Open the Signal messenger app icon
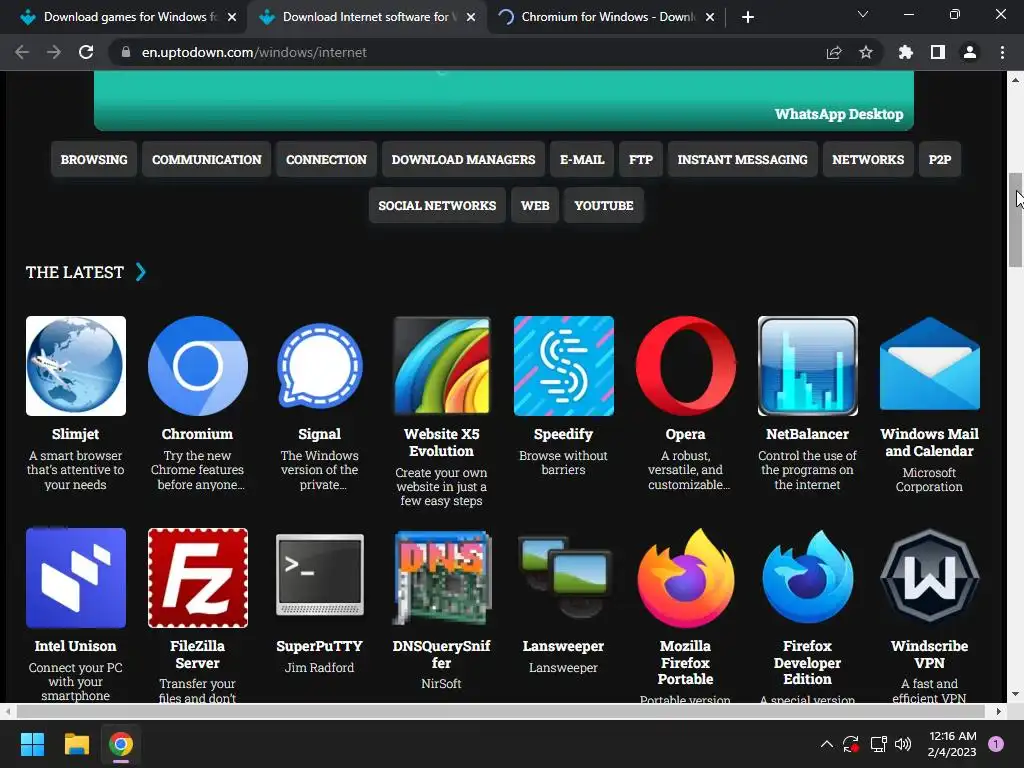Screen dimensions: 1024x768 coord(320,366)
